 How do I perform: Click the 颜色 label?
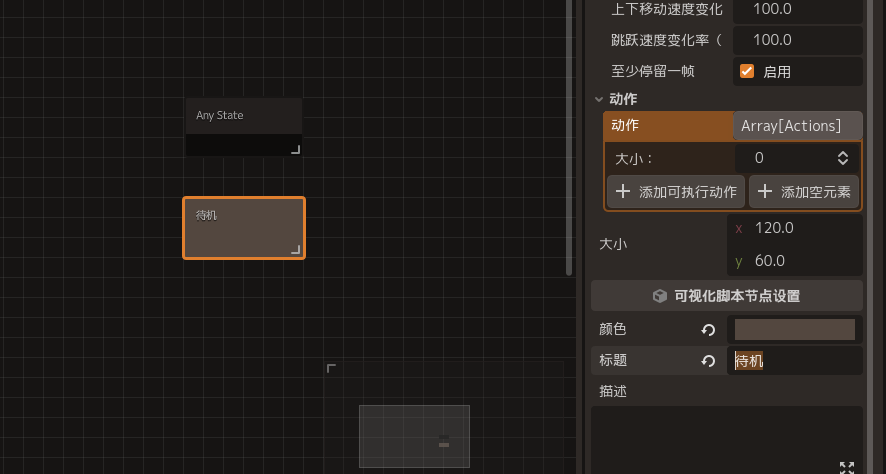[x=613, y=329]
